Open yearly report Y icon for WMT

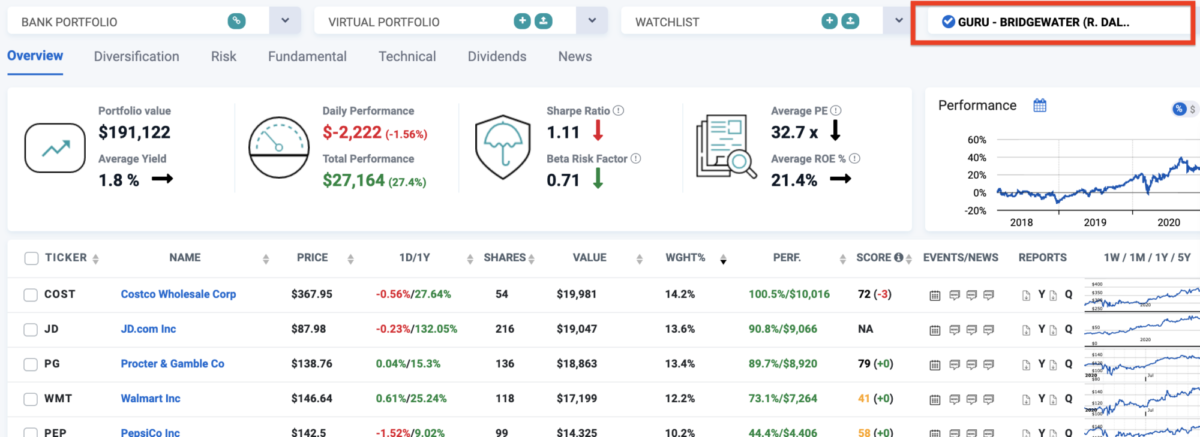pos(1041,399)
